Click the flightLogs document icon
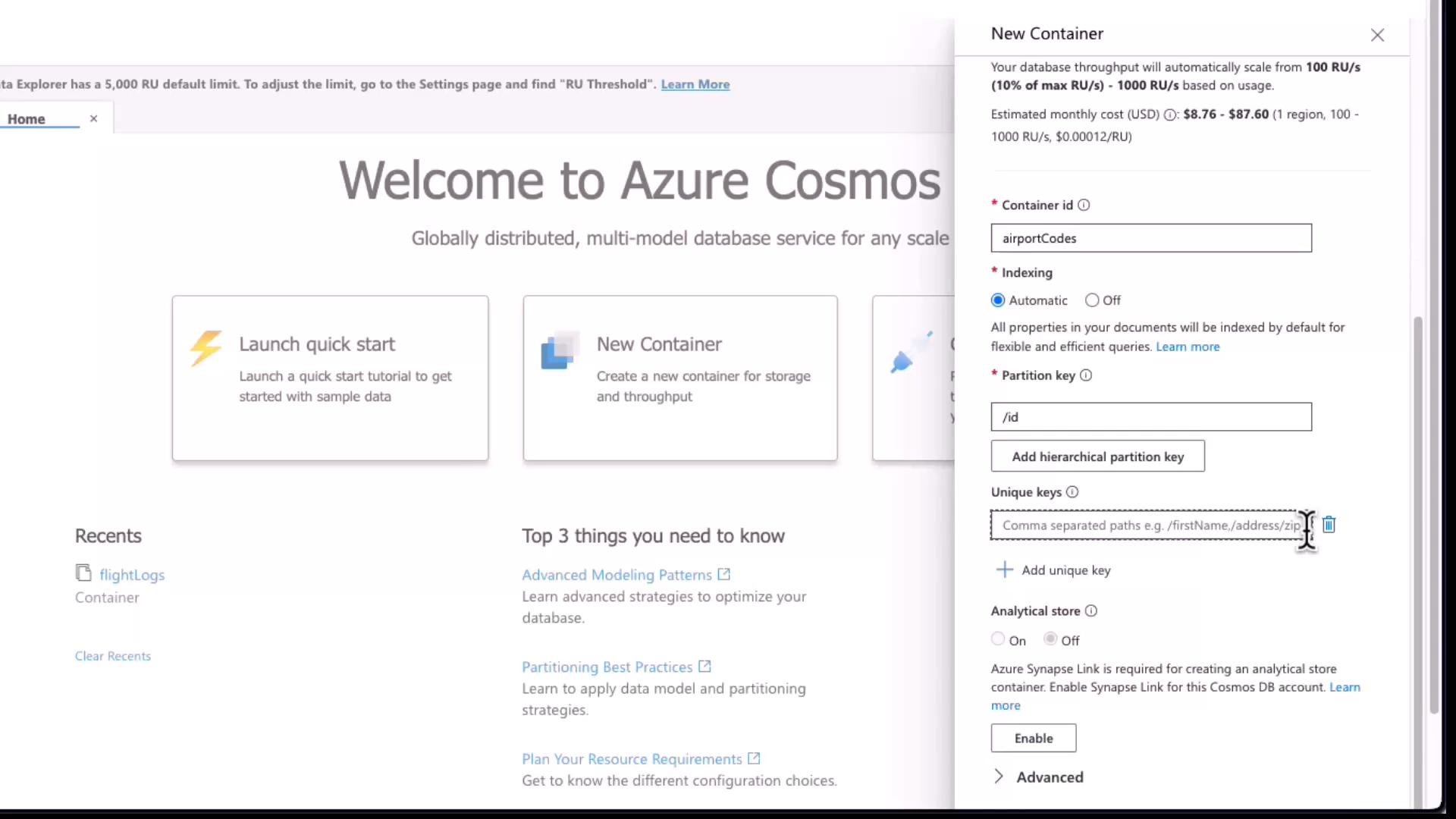 83,573
